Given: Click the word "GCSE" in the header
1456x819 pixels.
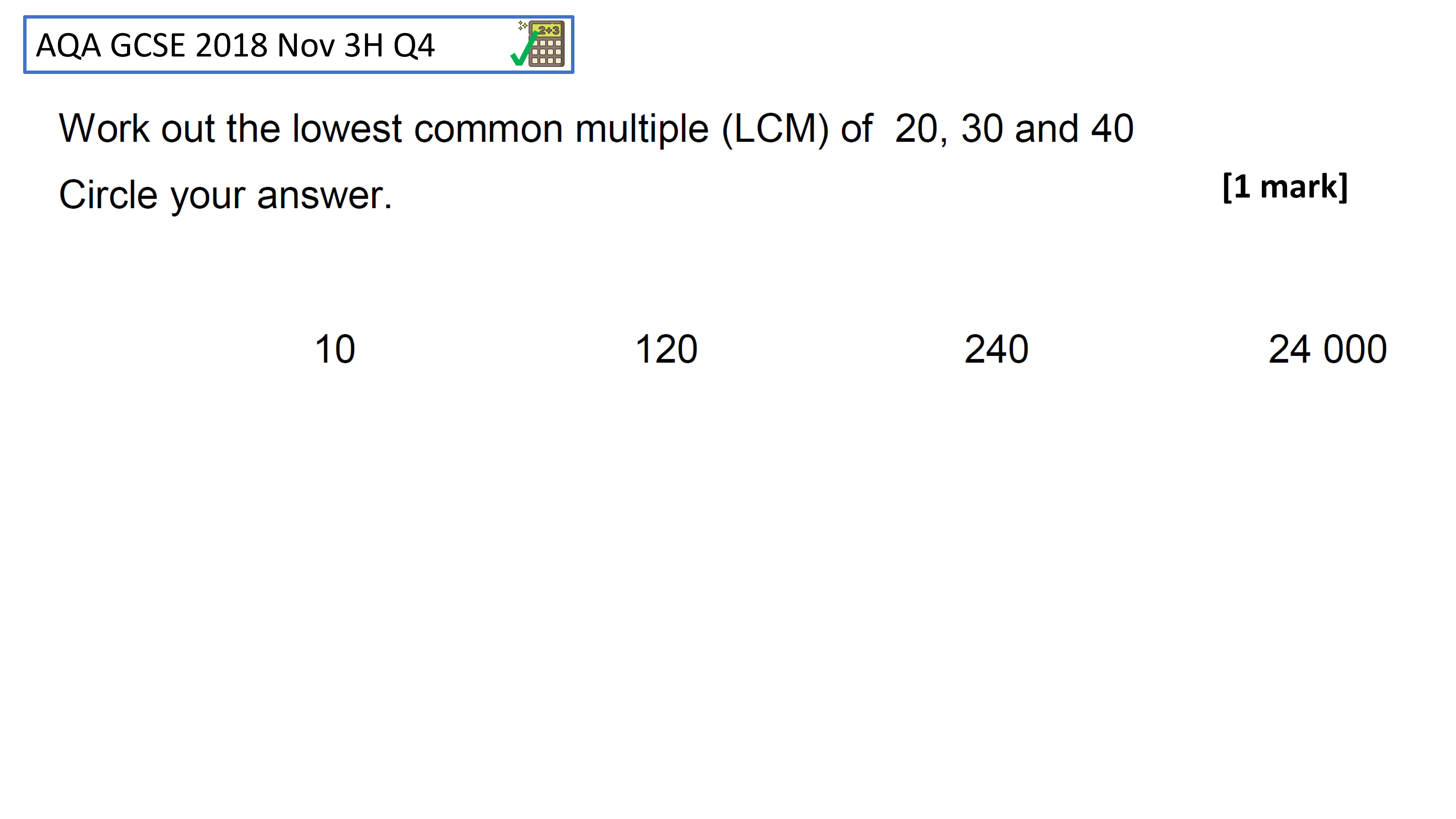Looking at the screenshot, I should (x=147, y=45).
